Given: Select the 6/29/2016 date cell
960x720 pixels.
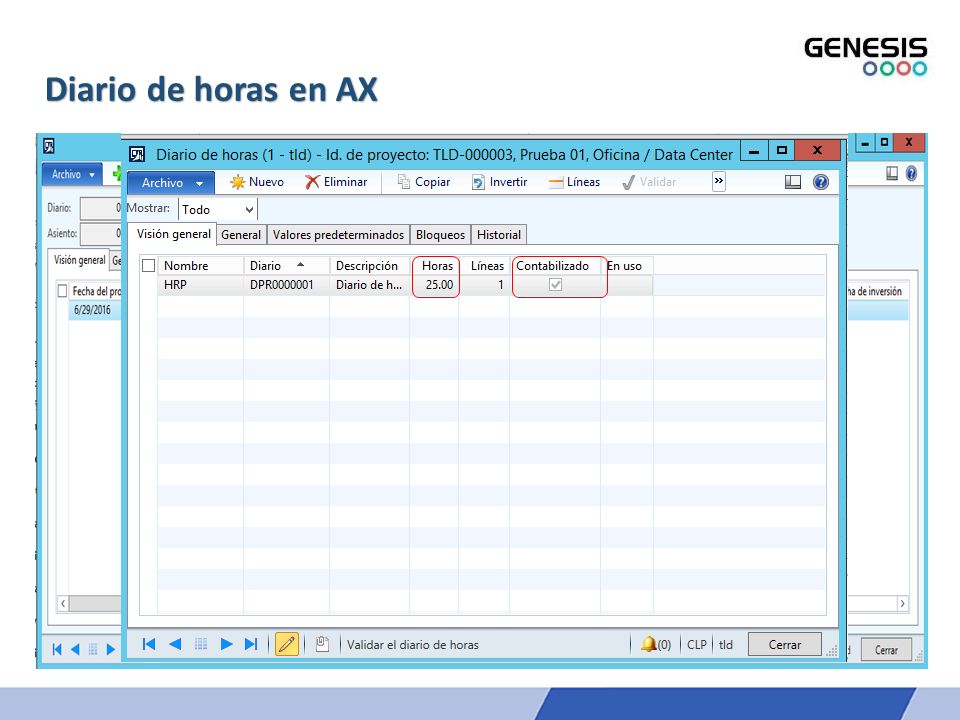Looking at the screenshot, I should [x=92, y=310].
